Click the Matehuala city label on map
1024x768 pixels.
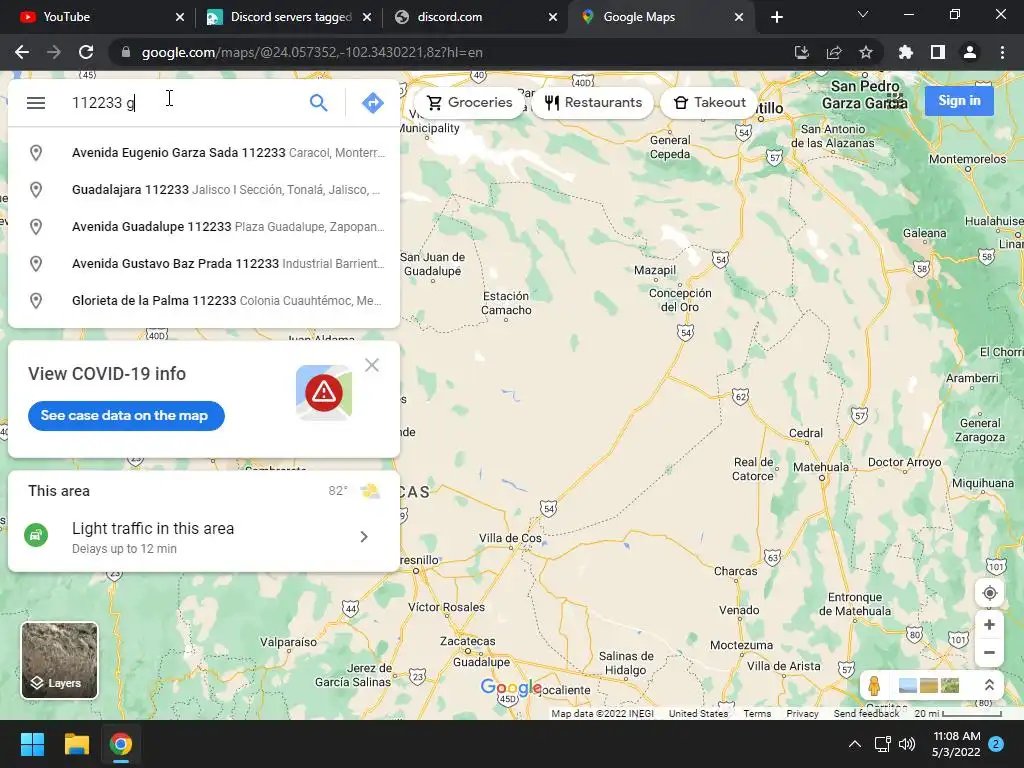[821, 467]
